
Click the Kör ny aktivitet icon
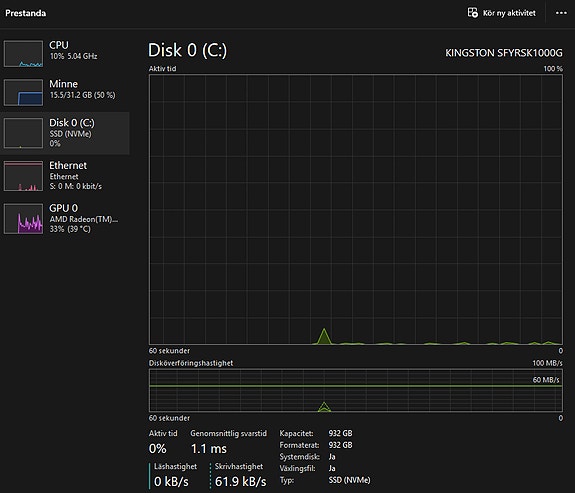point(472,13)
